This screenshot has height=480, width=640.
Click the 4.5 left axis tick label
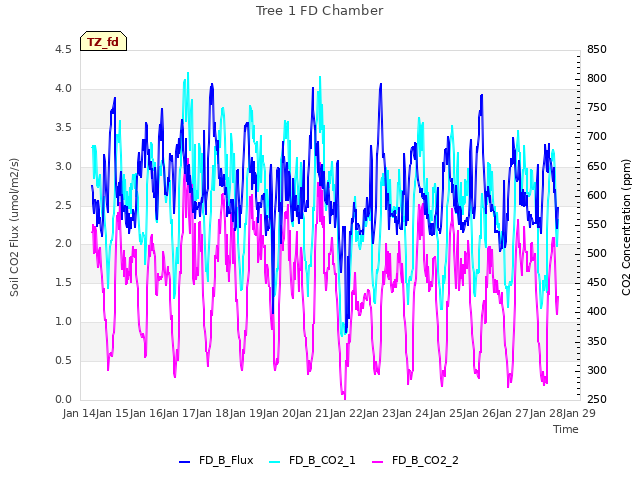tap(63, 49)
